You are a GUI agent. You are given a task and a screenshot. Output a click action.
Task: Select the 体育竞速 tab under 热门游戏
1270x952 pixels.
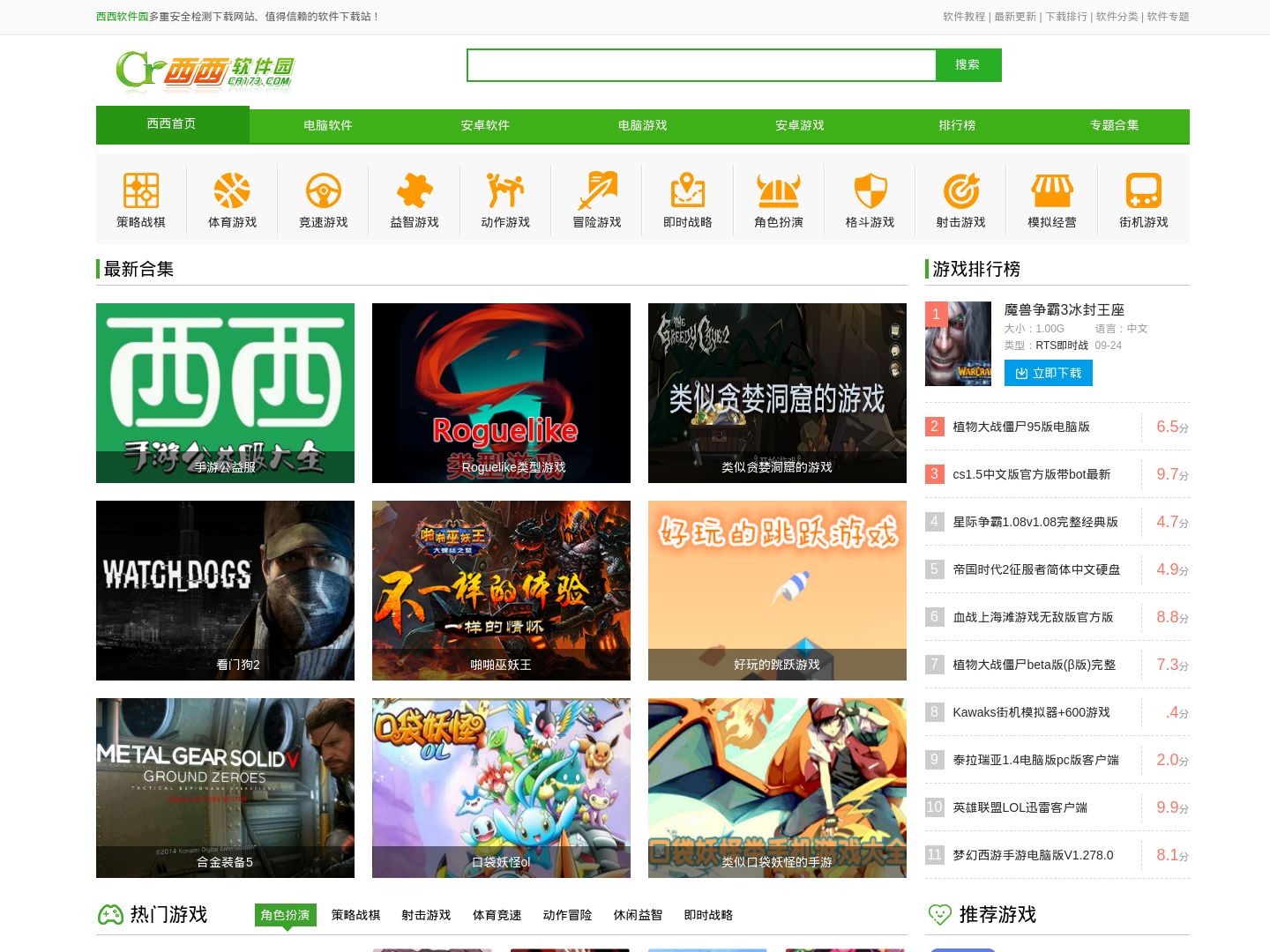497,915
